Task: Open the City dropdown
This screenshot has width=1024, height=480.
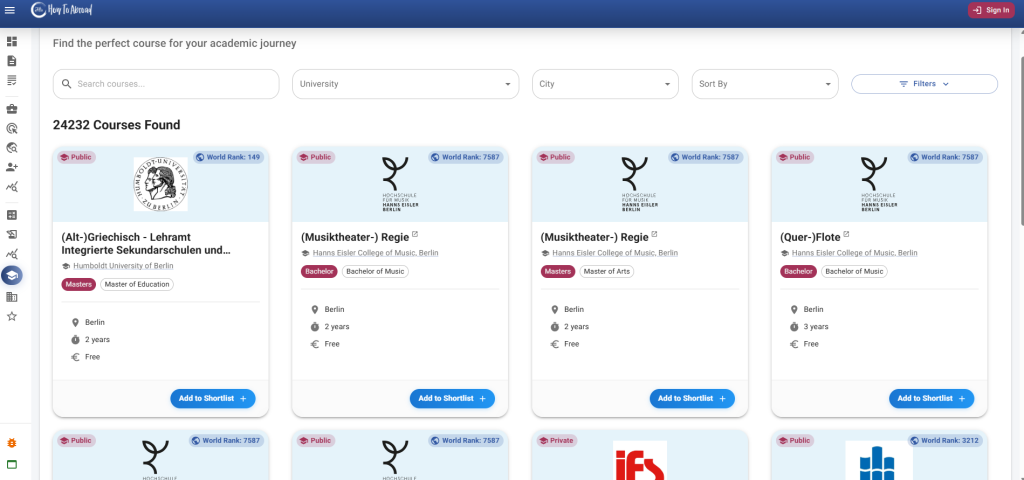Action: 604,84
